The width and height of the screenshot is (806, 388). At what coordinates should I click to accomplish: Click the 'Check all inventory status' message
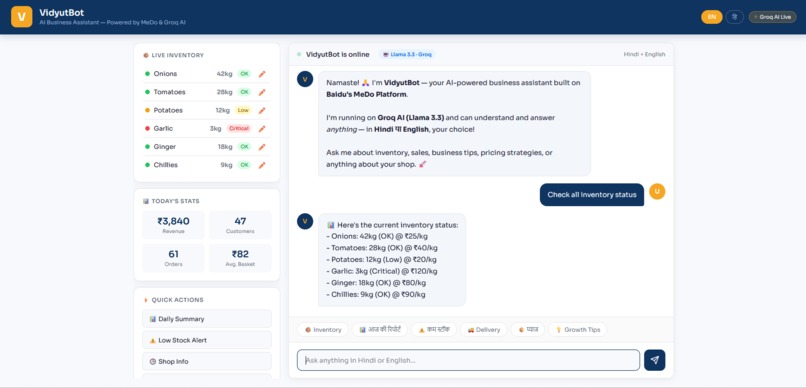(592, 195)
